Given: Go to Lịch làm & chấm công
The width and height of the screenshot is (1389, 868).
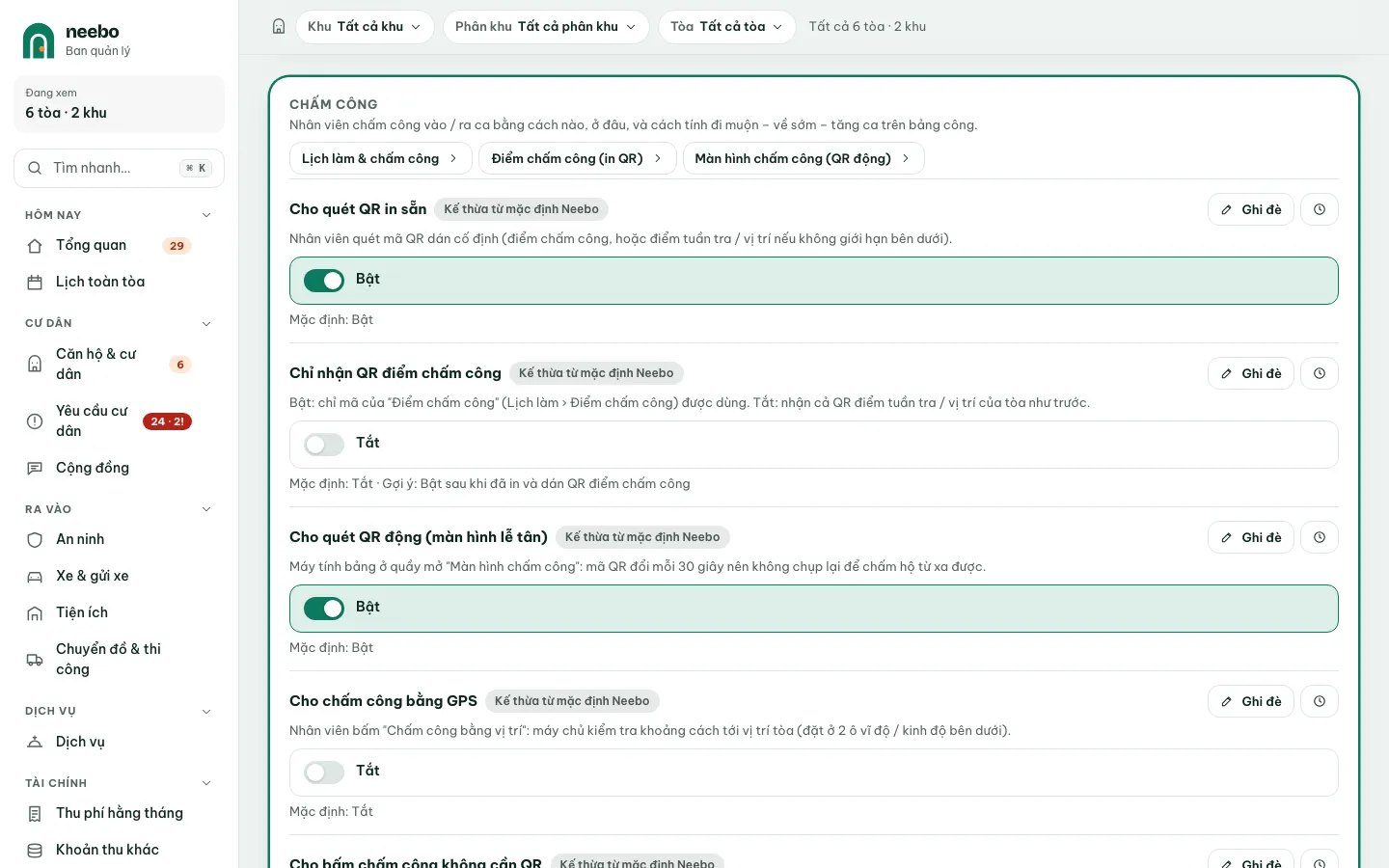Looking at the screenshot, I should point(380,158).
